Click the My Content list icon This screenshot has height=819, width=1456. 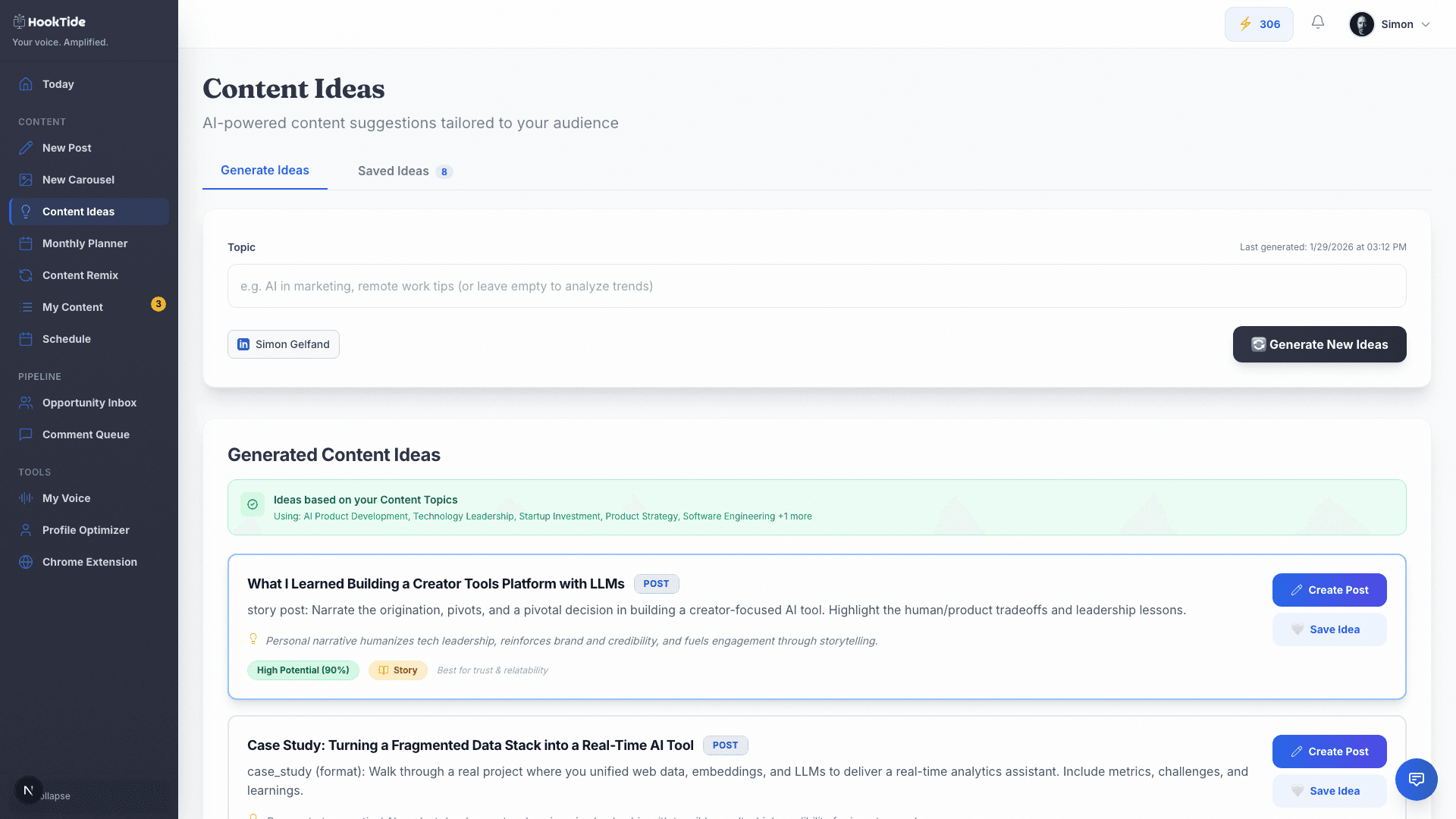26,307
